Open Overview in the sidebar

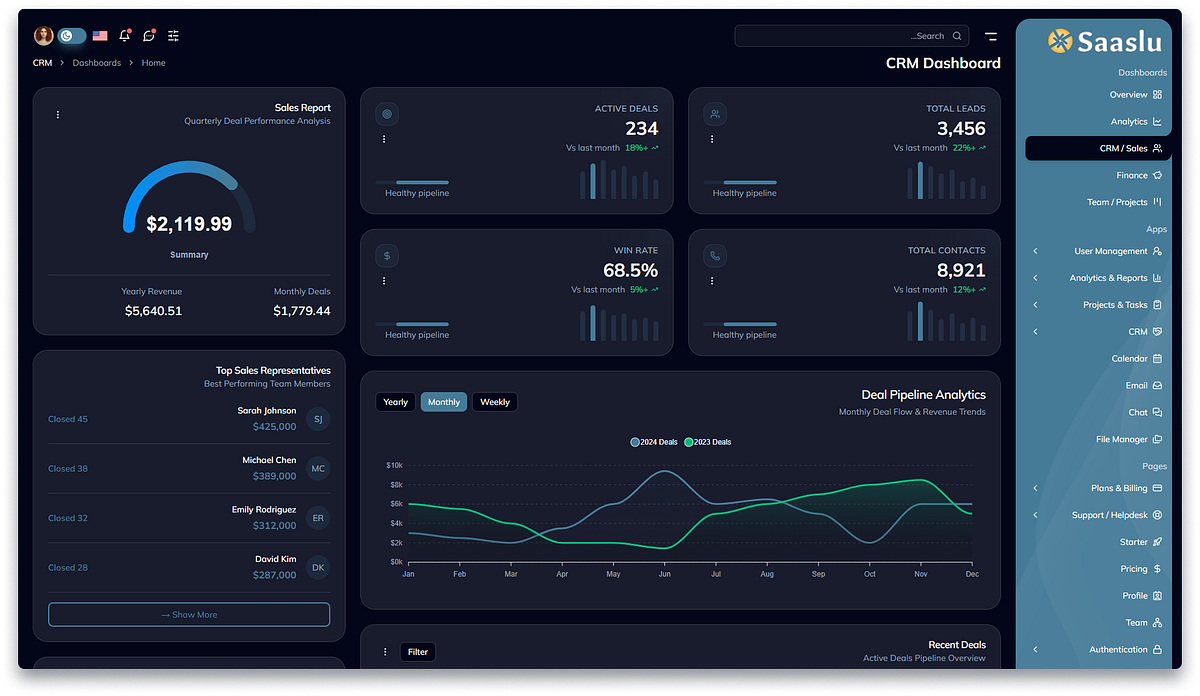coord(1136,95)
